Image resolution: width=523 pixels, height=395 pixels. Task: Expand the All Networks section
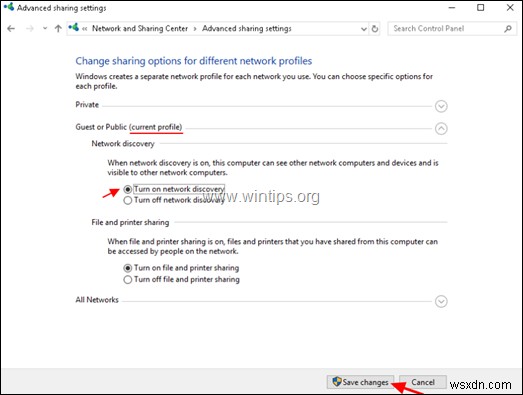pos(441,302)
